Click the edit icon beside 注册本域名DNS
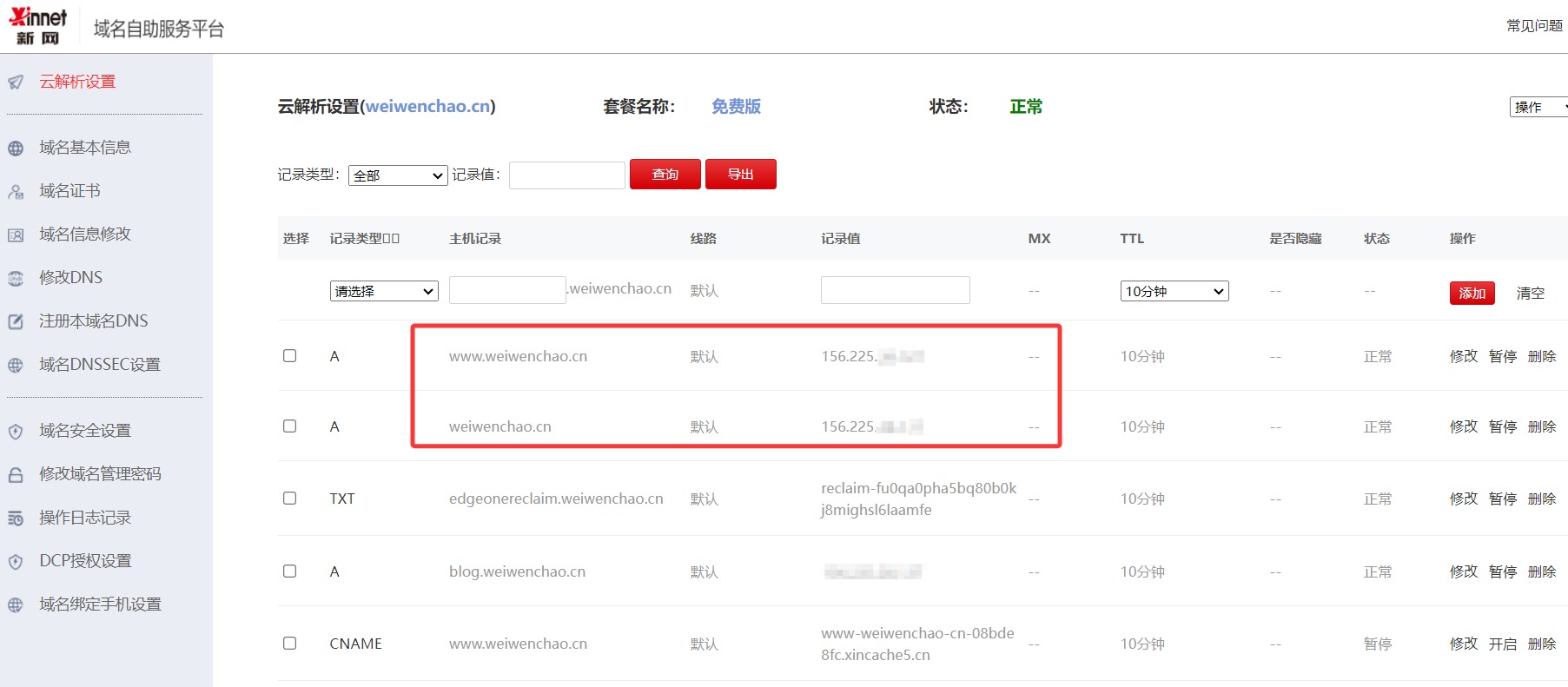Screen dimensions: 1568x687 tap(16, 322)
